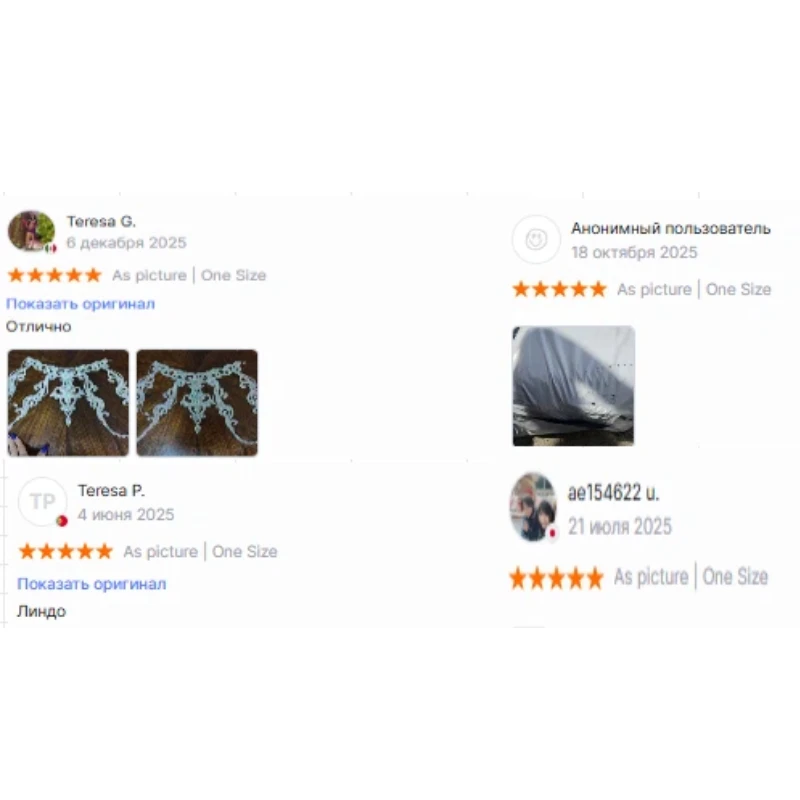The height and width of the screenshot is (800, 800).
Task: Click the anonymous user's star rating
Action: coord(560,289)
